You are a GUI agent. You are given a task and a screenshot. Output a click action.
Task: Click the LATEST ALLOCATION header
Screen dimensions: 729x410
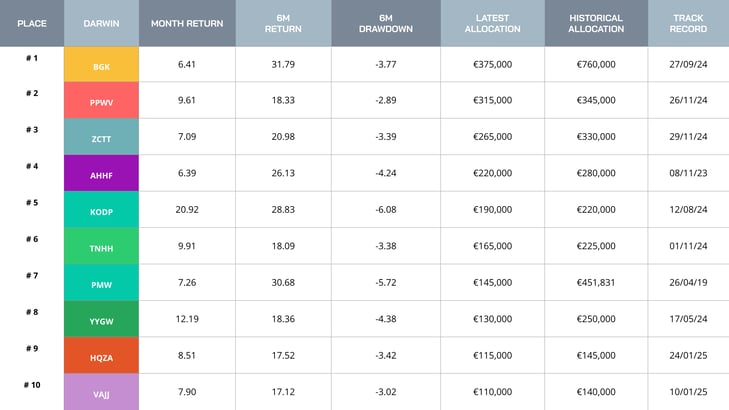(x=492, y=23)
